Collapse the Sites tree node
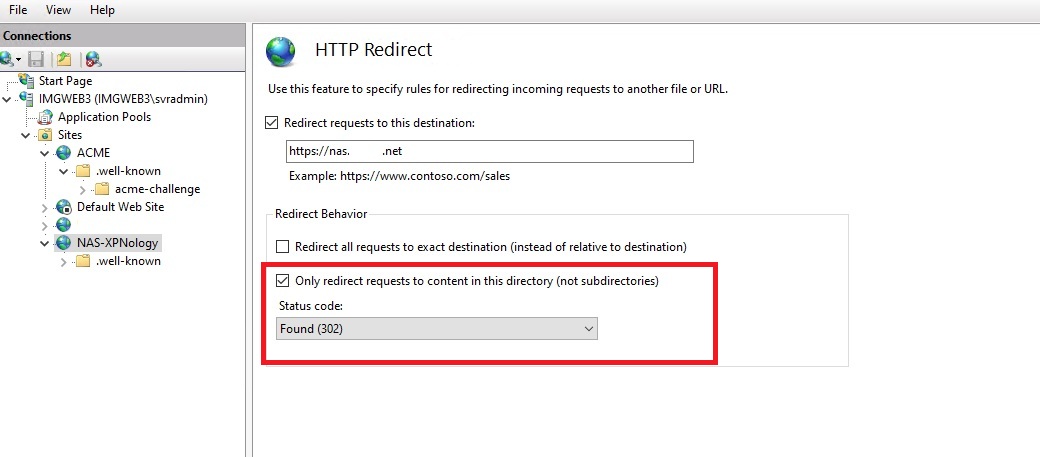Image resolution: width=1040 pixels, height=457 pixels. point(26,135)
